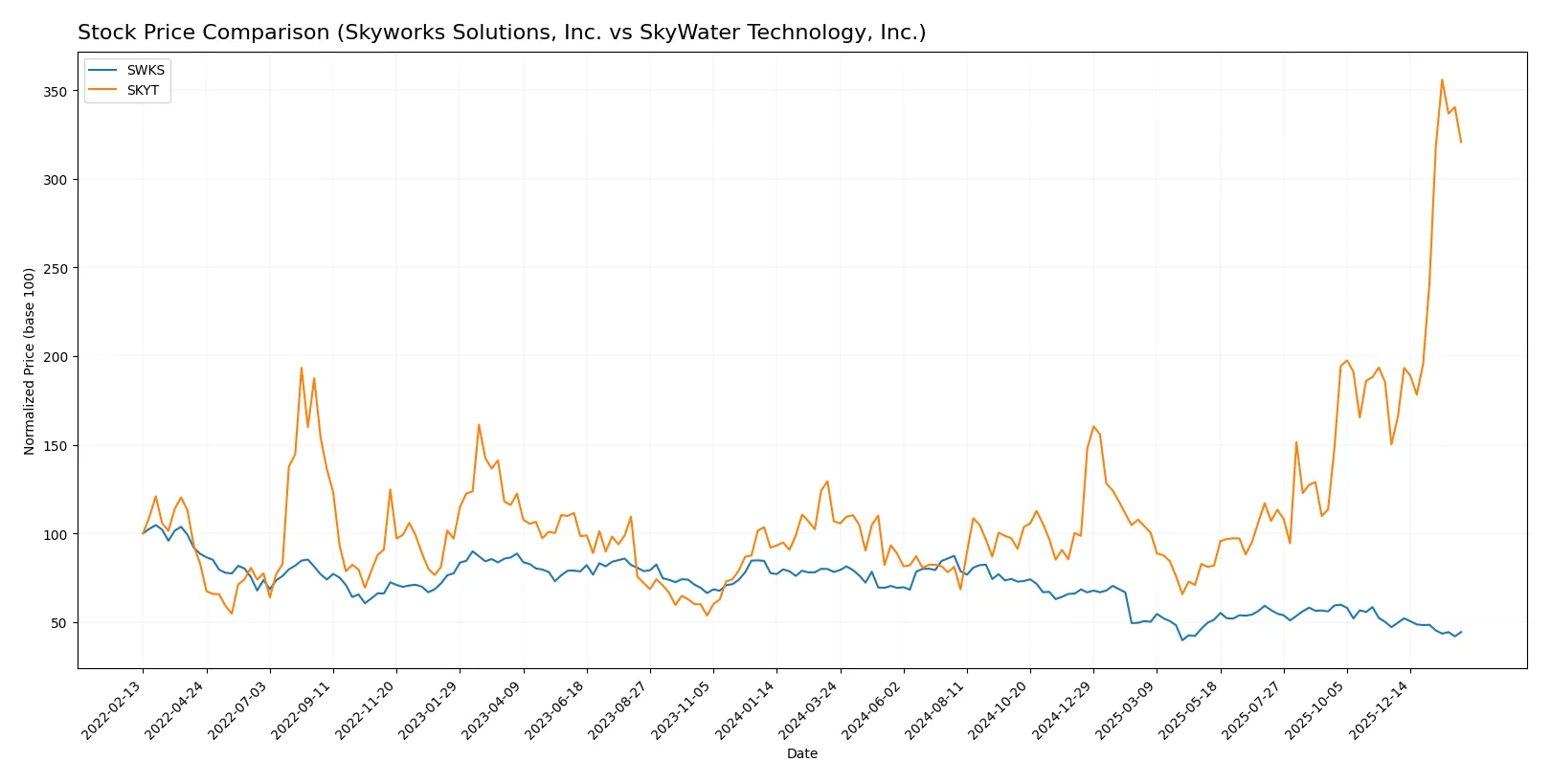Click the final SWKS data point at line end

pos(1461,632)
